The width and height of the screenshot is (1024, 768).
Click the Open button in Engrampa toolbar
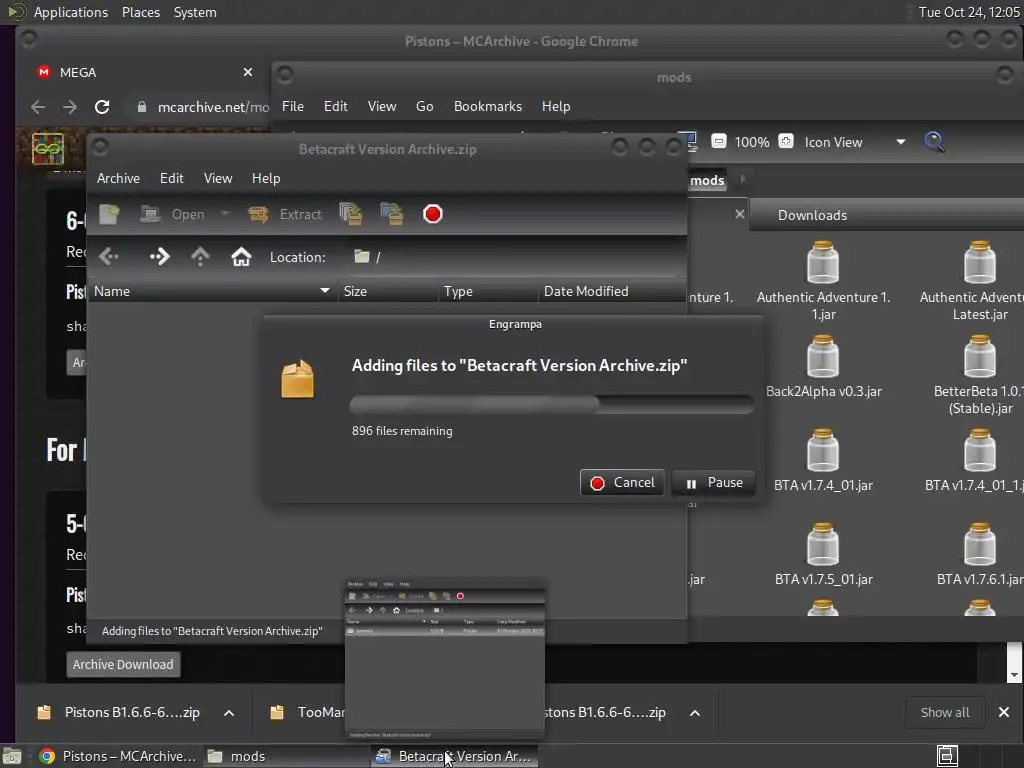pos(173,214)
